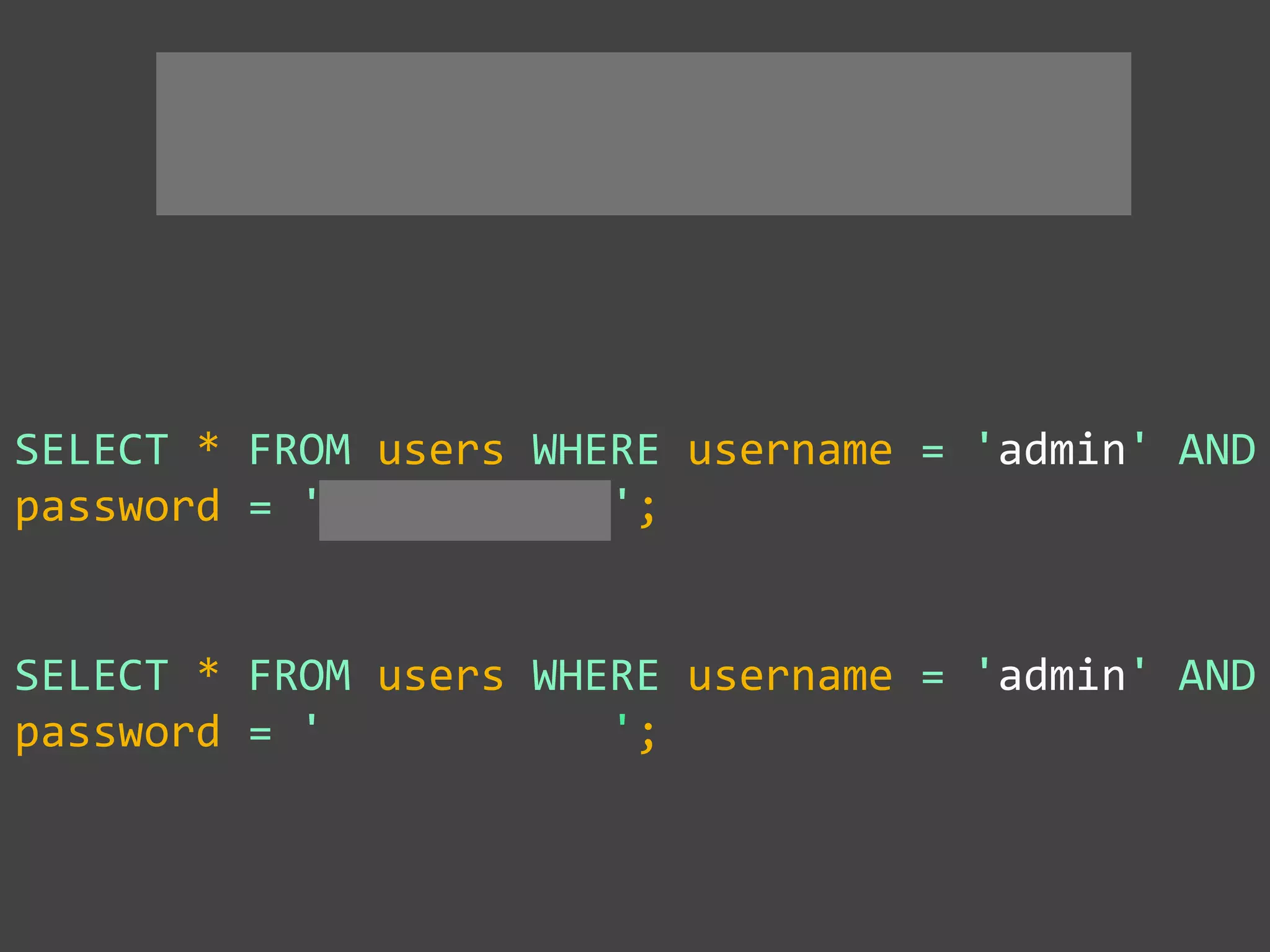Click WHERE keyword in the first query
1270x952 pixels.
tap(595, 450)
